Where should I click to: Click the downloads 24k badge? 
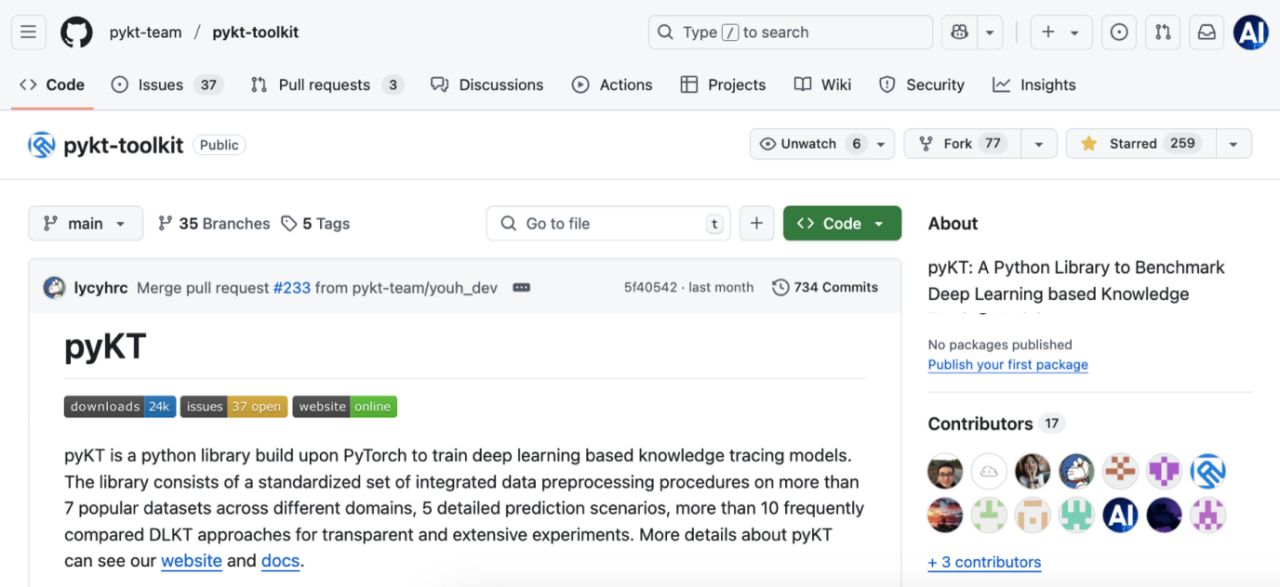tap(120, 407)
